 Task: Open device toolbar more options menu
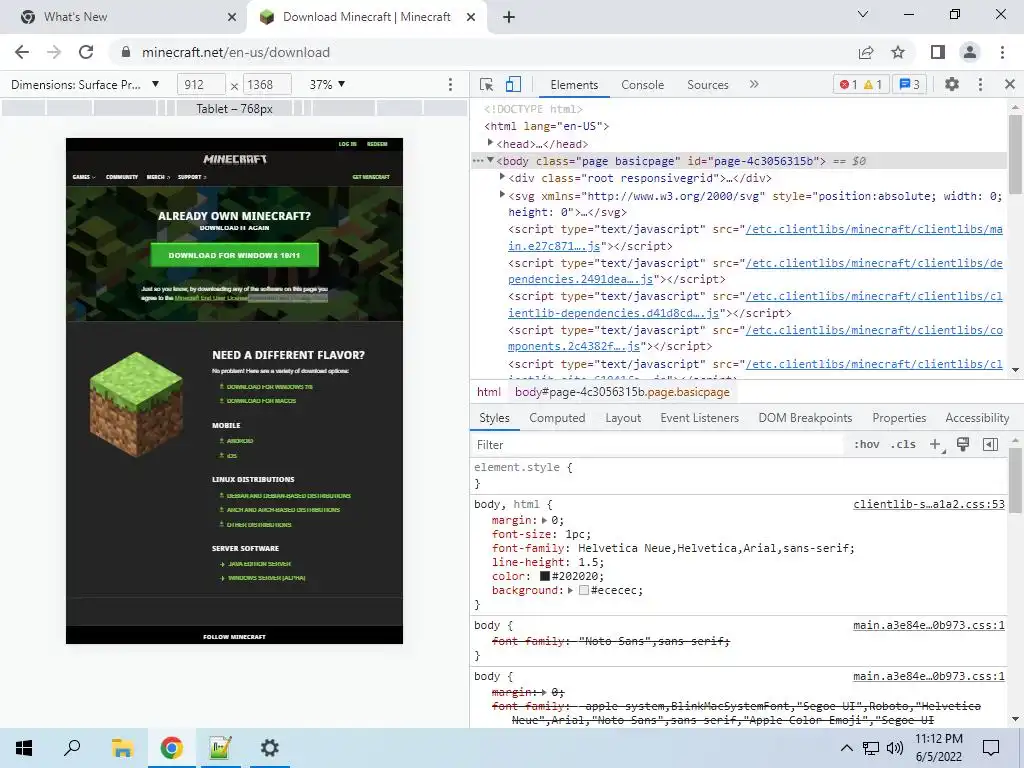coord(450,84)
